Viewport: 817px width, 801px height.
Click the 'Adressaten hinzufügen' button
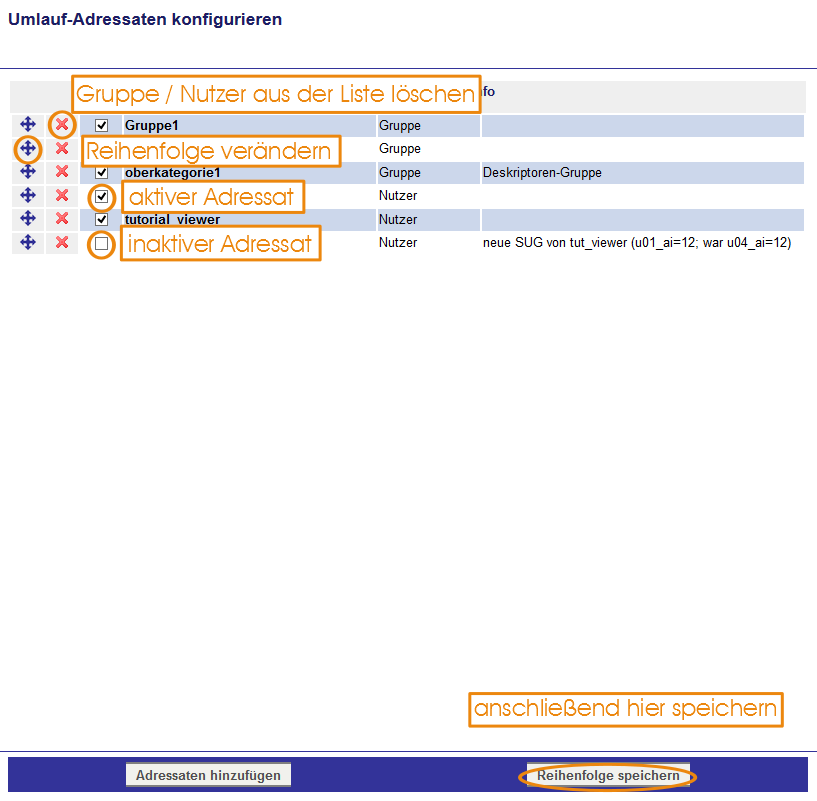click(x=208, y=775)
